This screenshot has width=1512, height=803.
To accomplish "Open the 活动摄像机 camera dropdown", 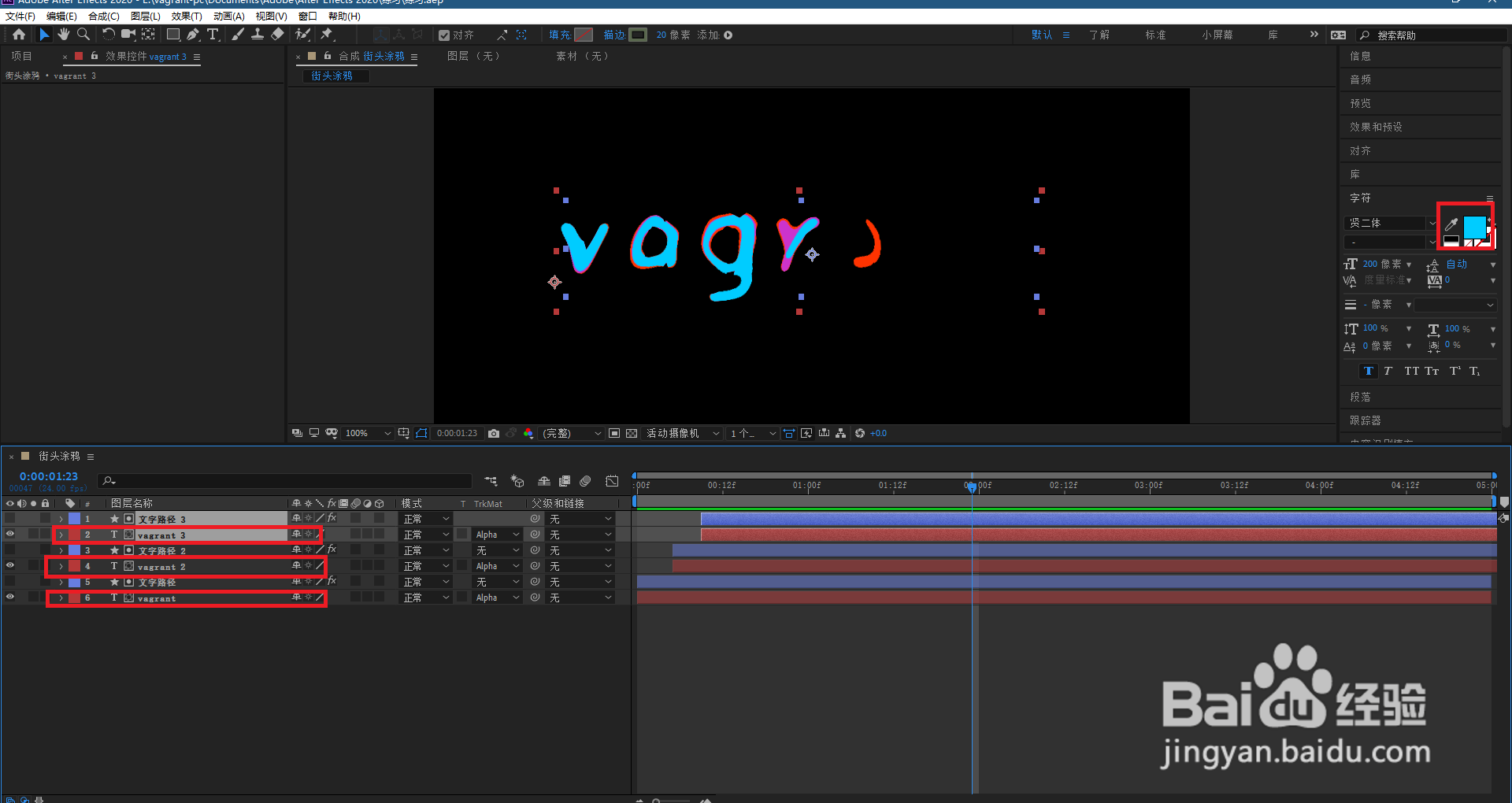I will pyautogui.click(x=683, y=433).
